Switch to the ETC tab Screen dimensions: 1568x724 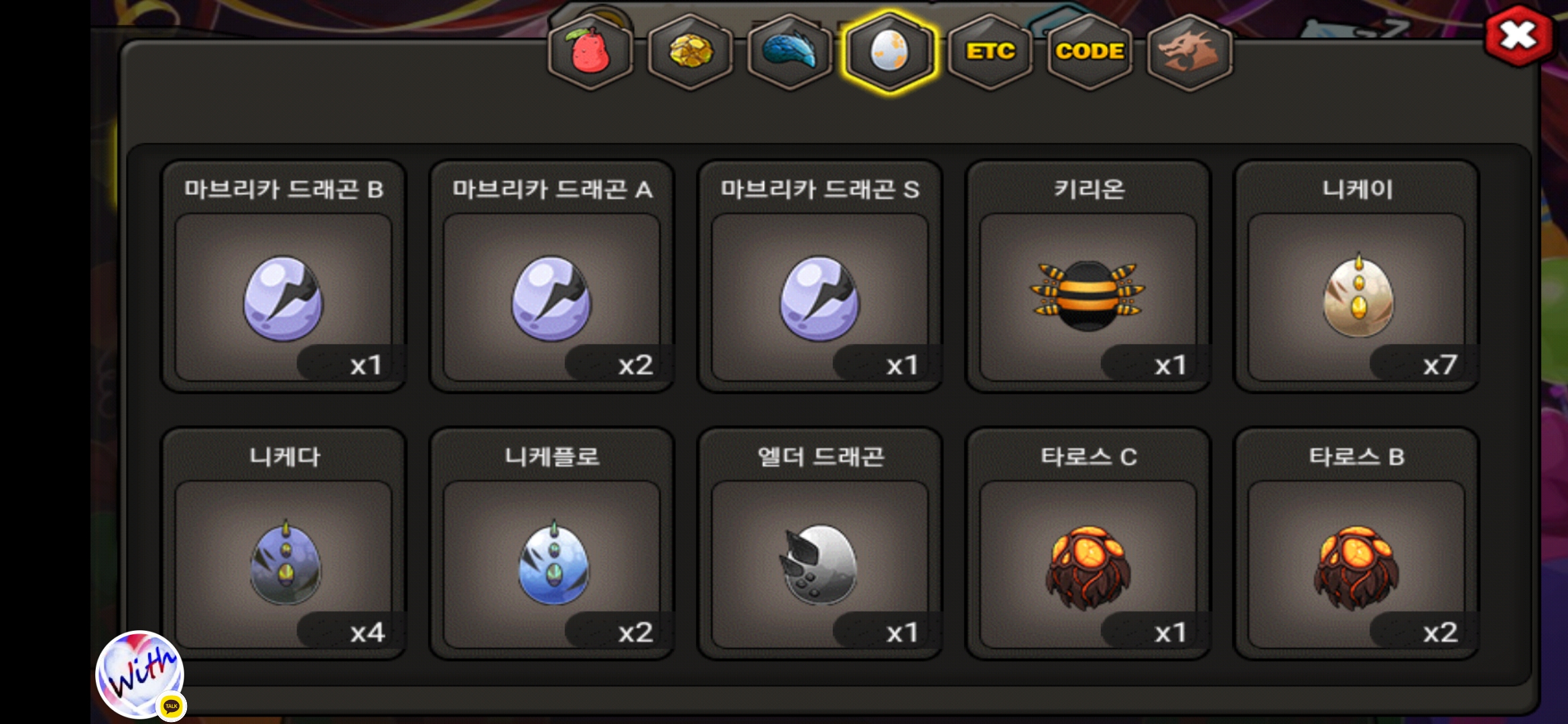pos(990,52)
